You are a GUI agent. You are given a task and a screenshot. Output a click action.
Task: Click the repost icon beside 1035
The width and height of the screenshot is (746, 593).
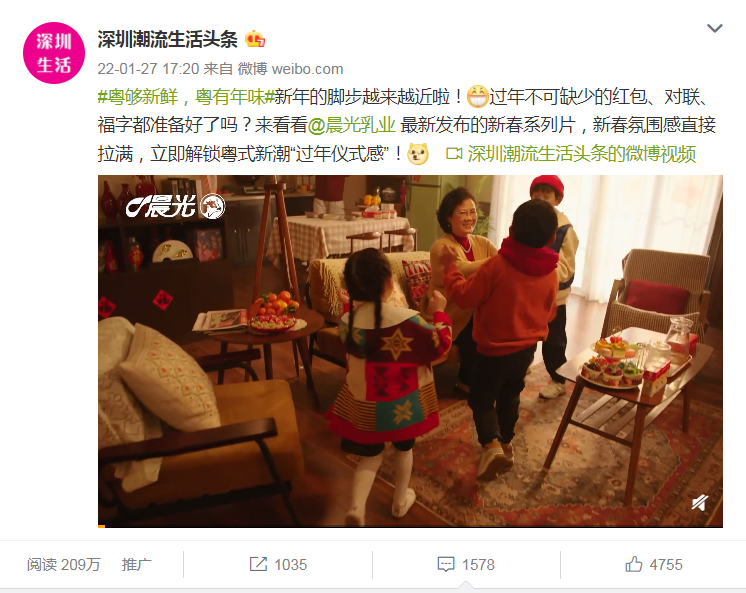pos(258,564)
